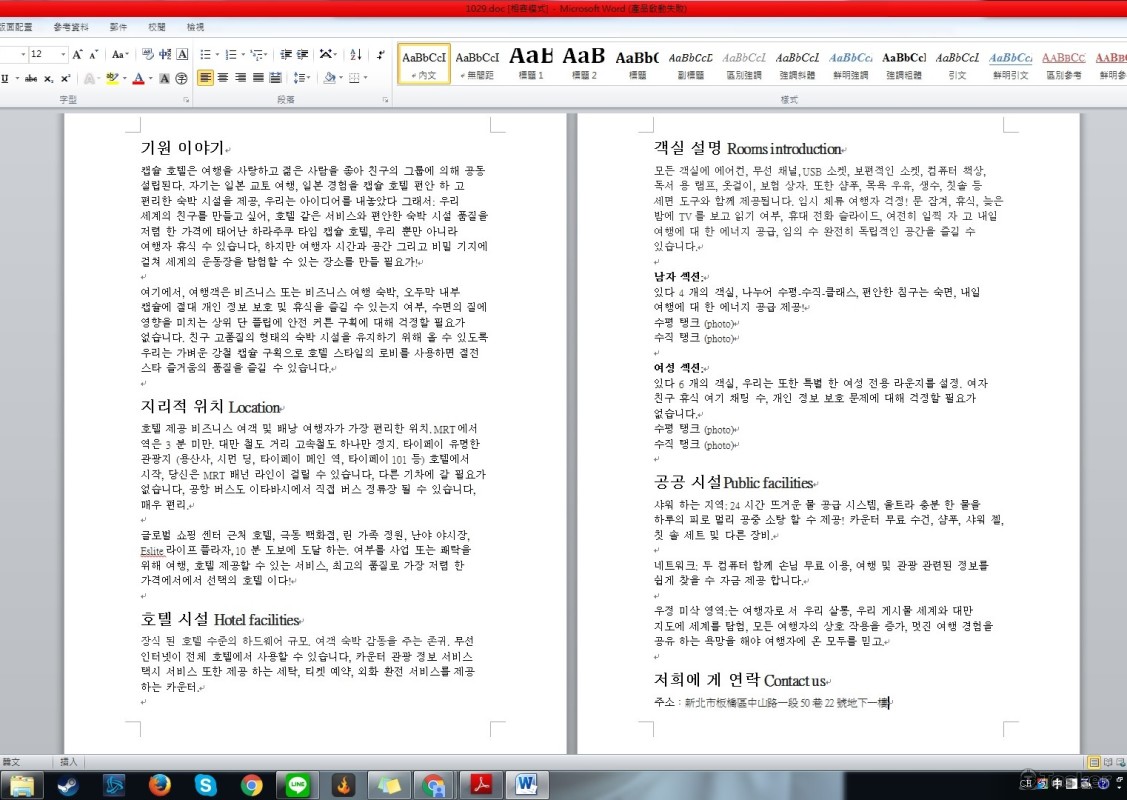Screen dimensions: 1127x800
Task: Justify the paragraph text
Action: (259, 78)
